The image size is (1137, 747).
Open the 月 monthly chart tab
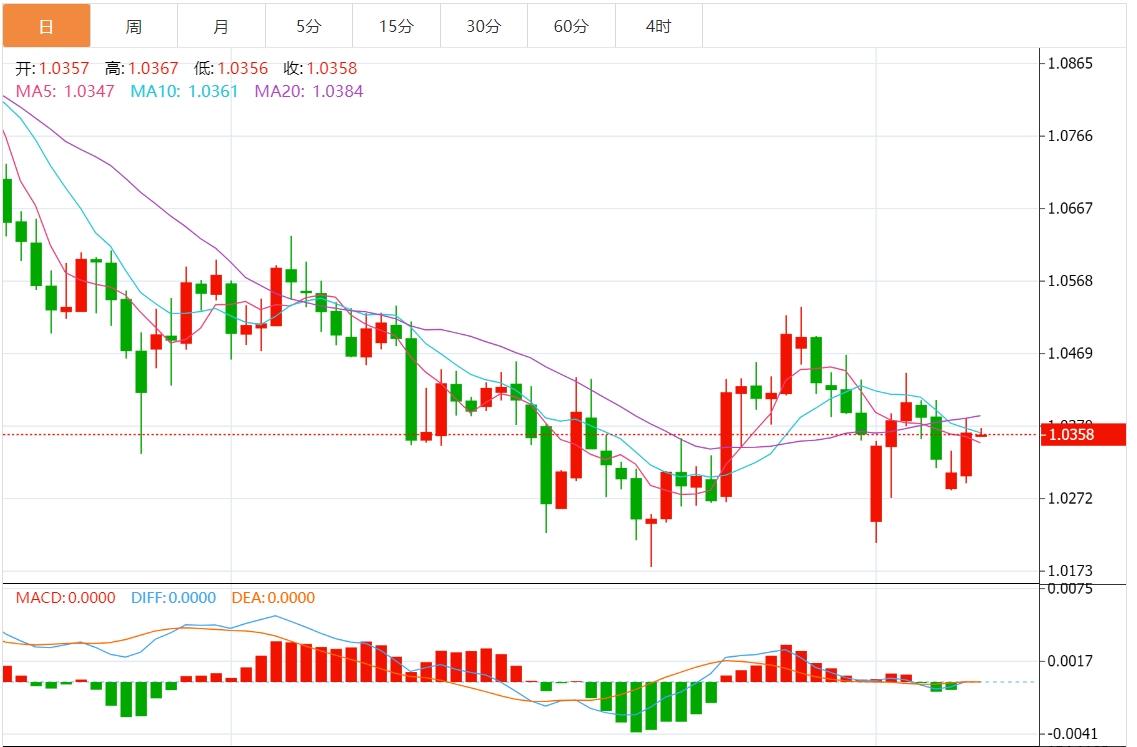221,26
